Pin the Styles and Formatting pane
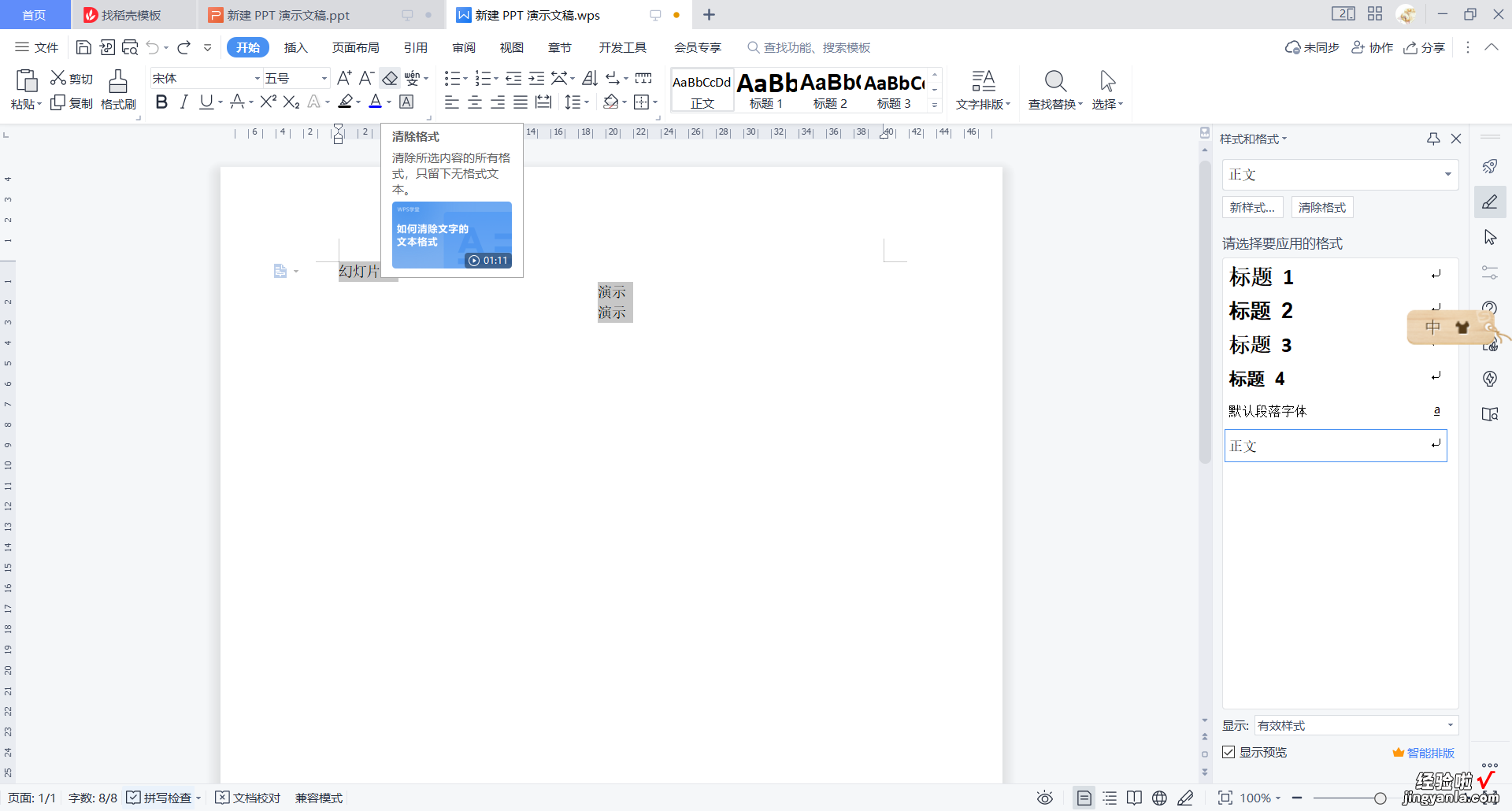This screenshot has height=811, width=1512. pyautogui.click(x=1433, y=139)
